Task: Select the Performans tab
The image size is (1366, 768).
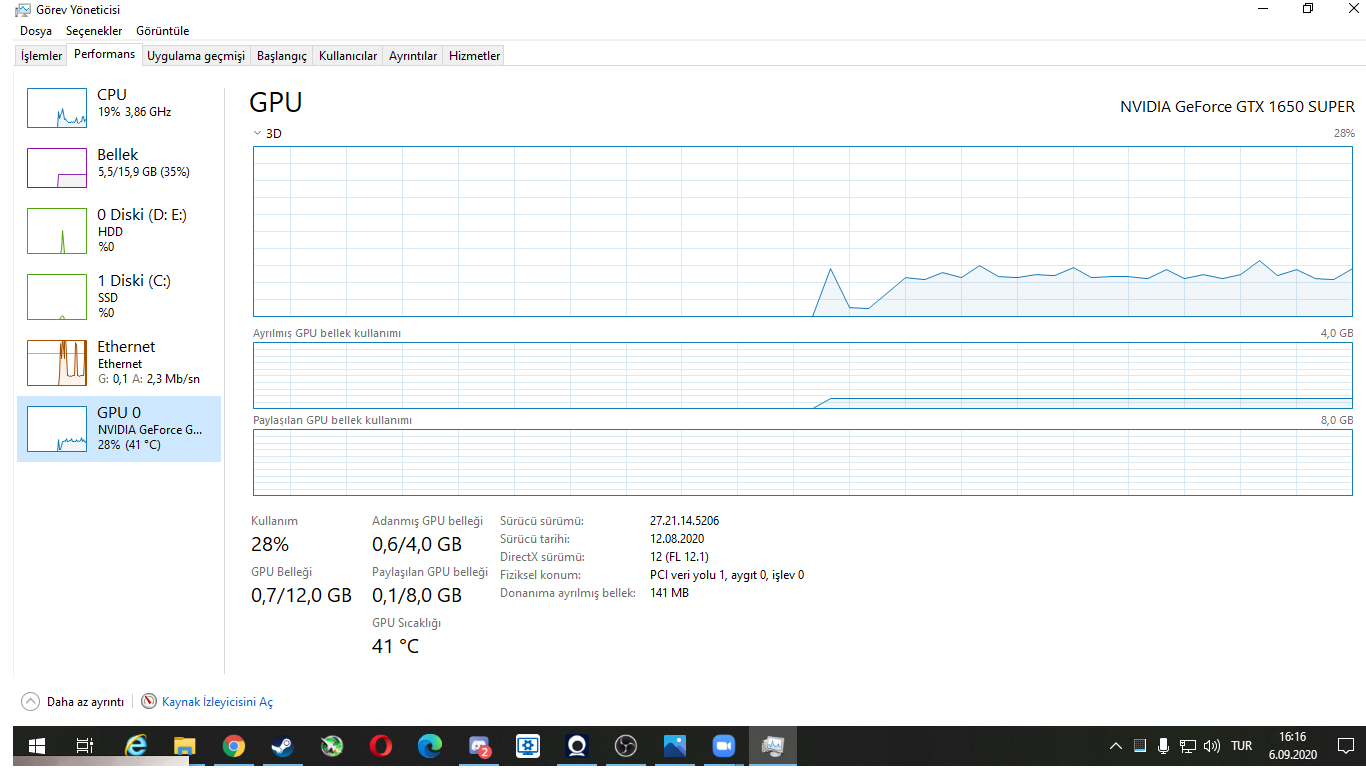Action: click(104, 54)
